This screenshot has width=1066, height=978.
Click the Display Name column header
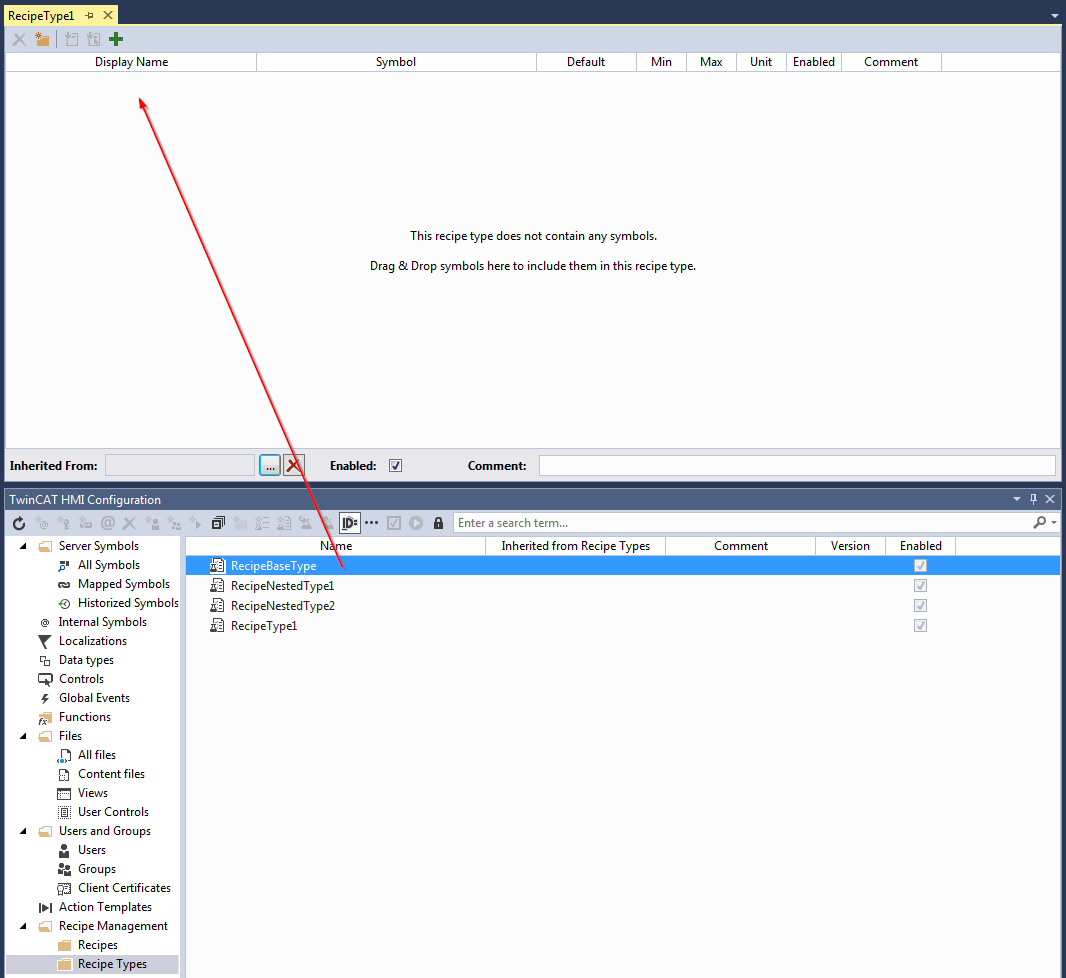[x=131, y=62]
